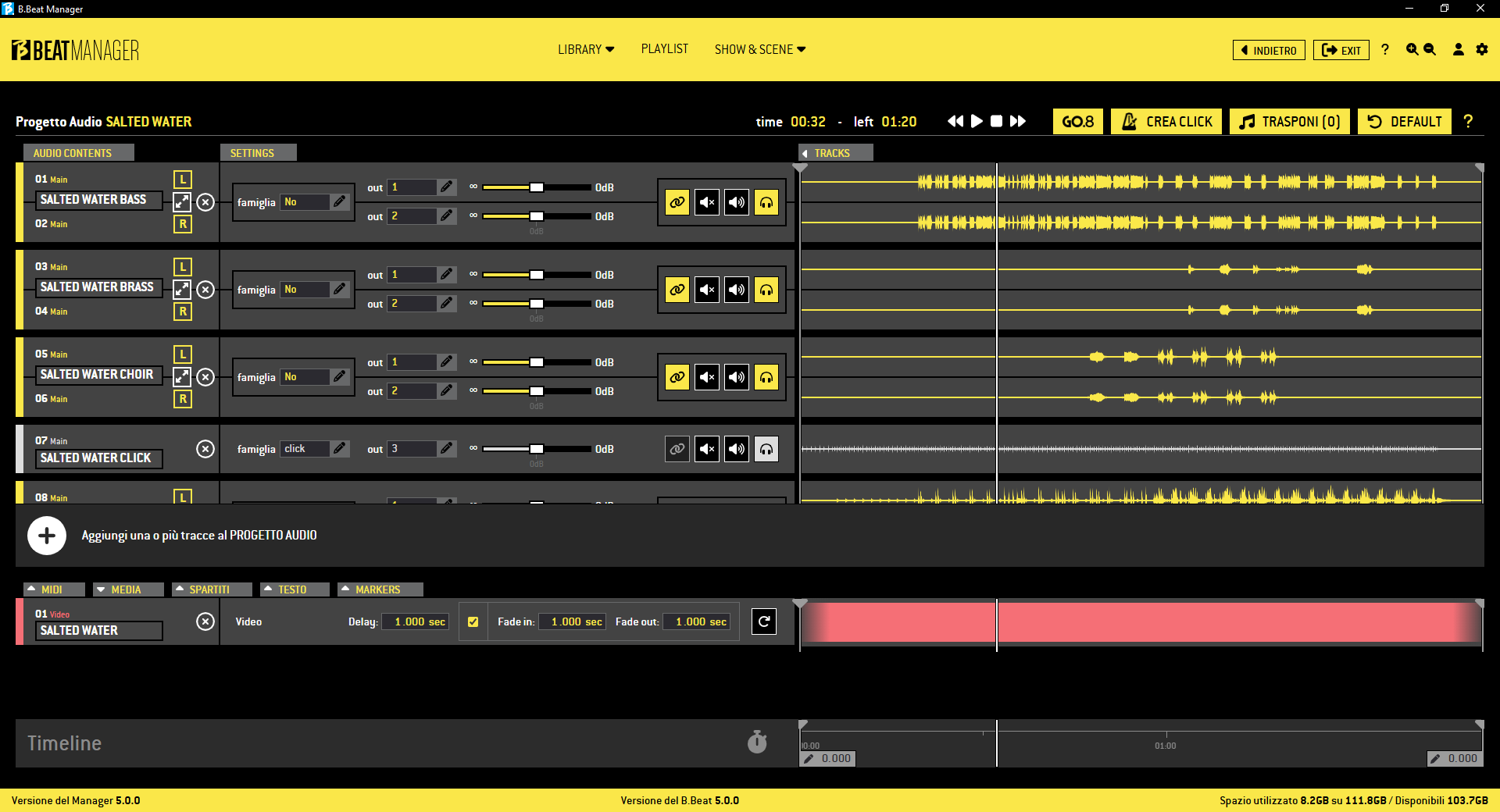
Task: Edit the famiglia value for click track
Action: (339, 449)
